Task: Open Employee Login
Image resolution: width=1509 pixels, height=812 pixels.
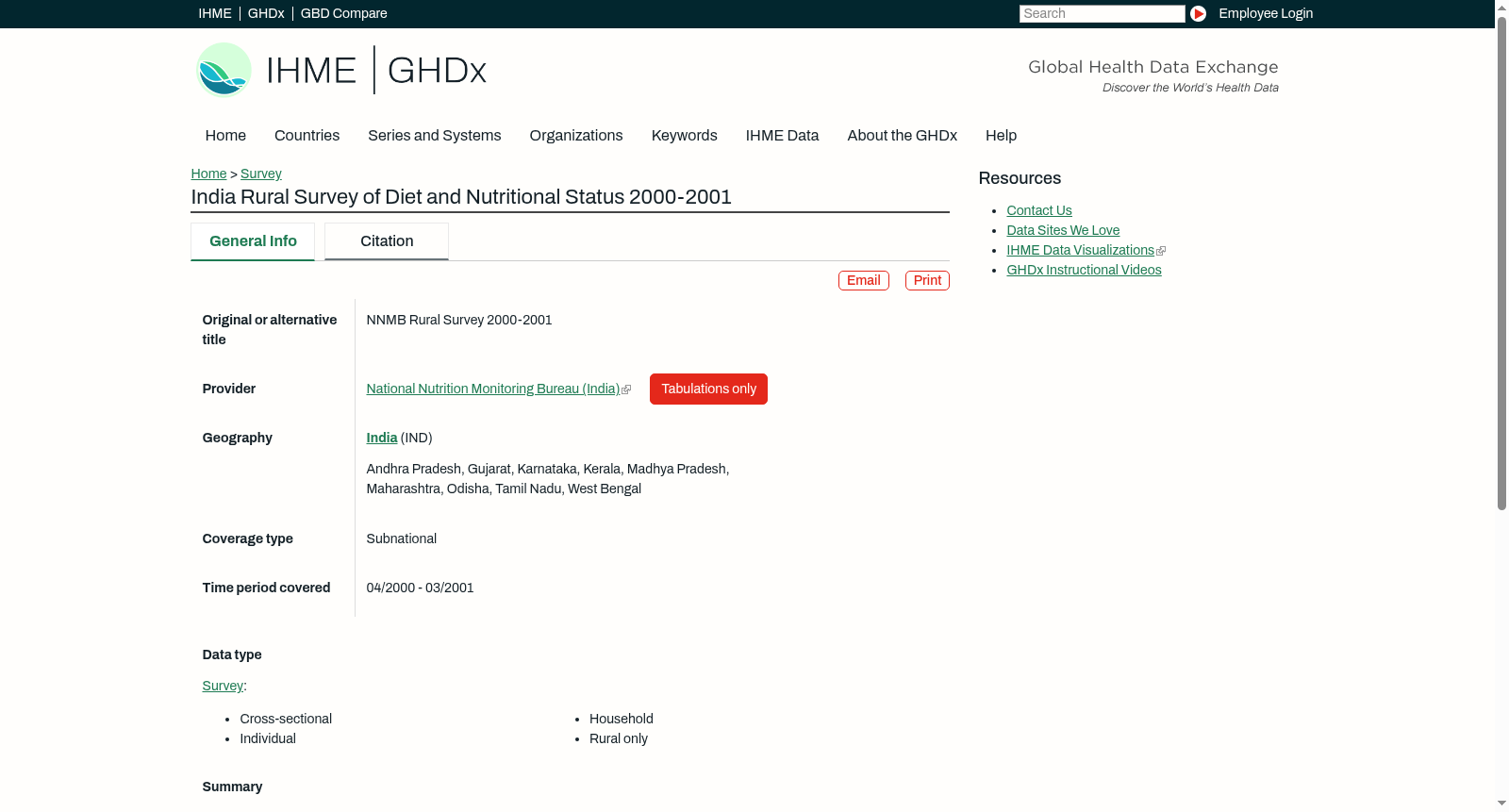Action: [x=1266, y=13]
